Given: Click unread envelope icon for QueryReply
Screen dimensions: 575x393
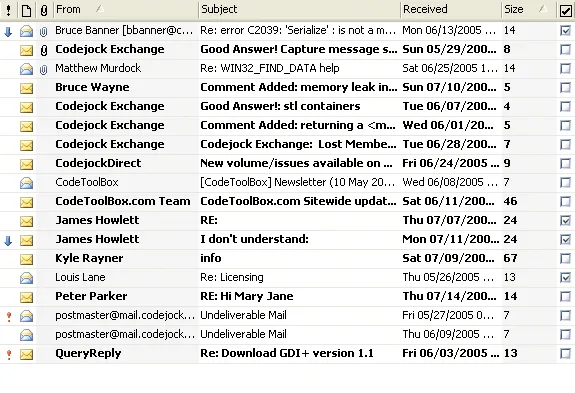Looking at the screenshot, I should point(26,355).
